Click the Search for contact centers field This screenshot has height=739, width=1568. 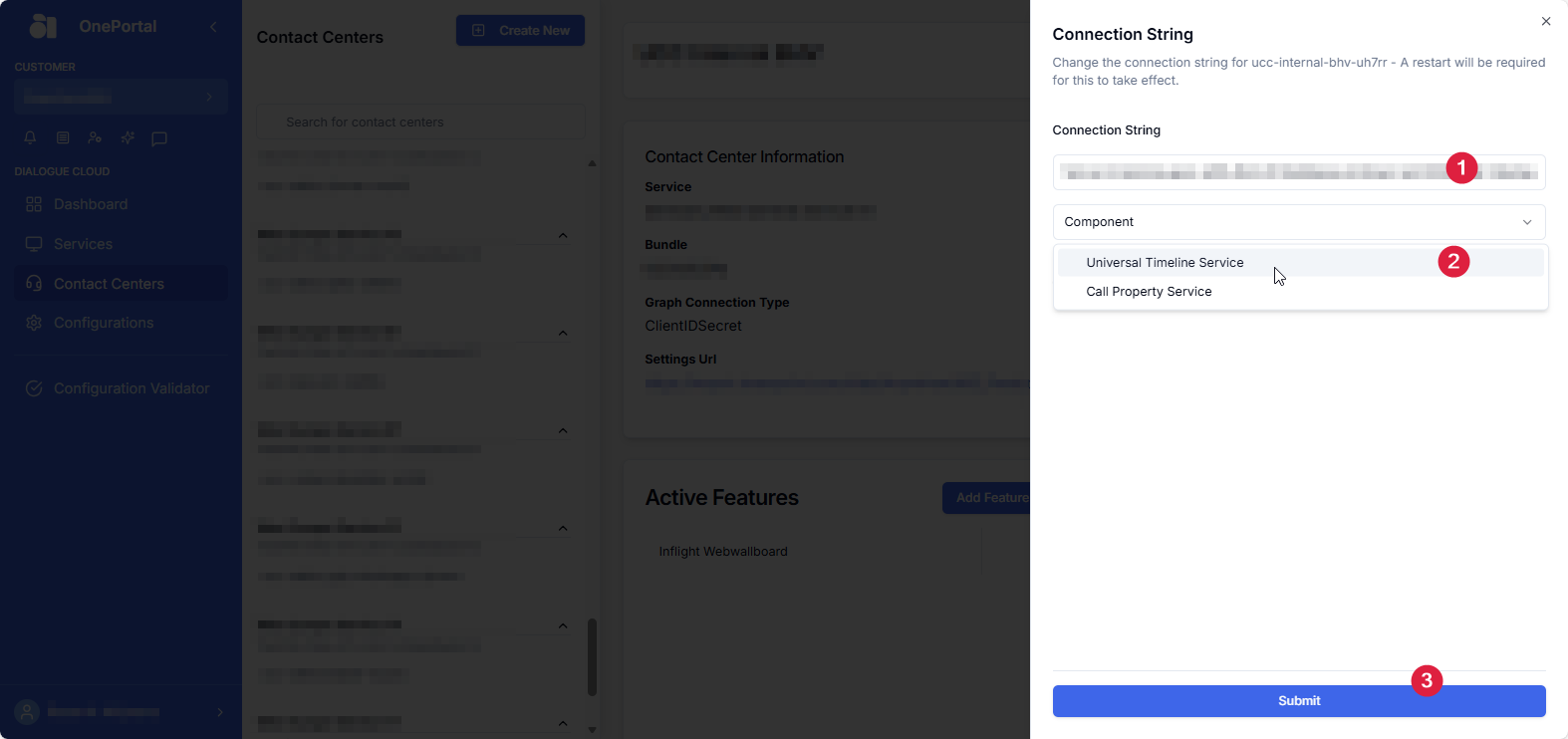pyautogui.click(x=420, y=123)
